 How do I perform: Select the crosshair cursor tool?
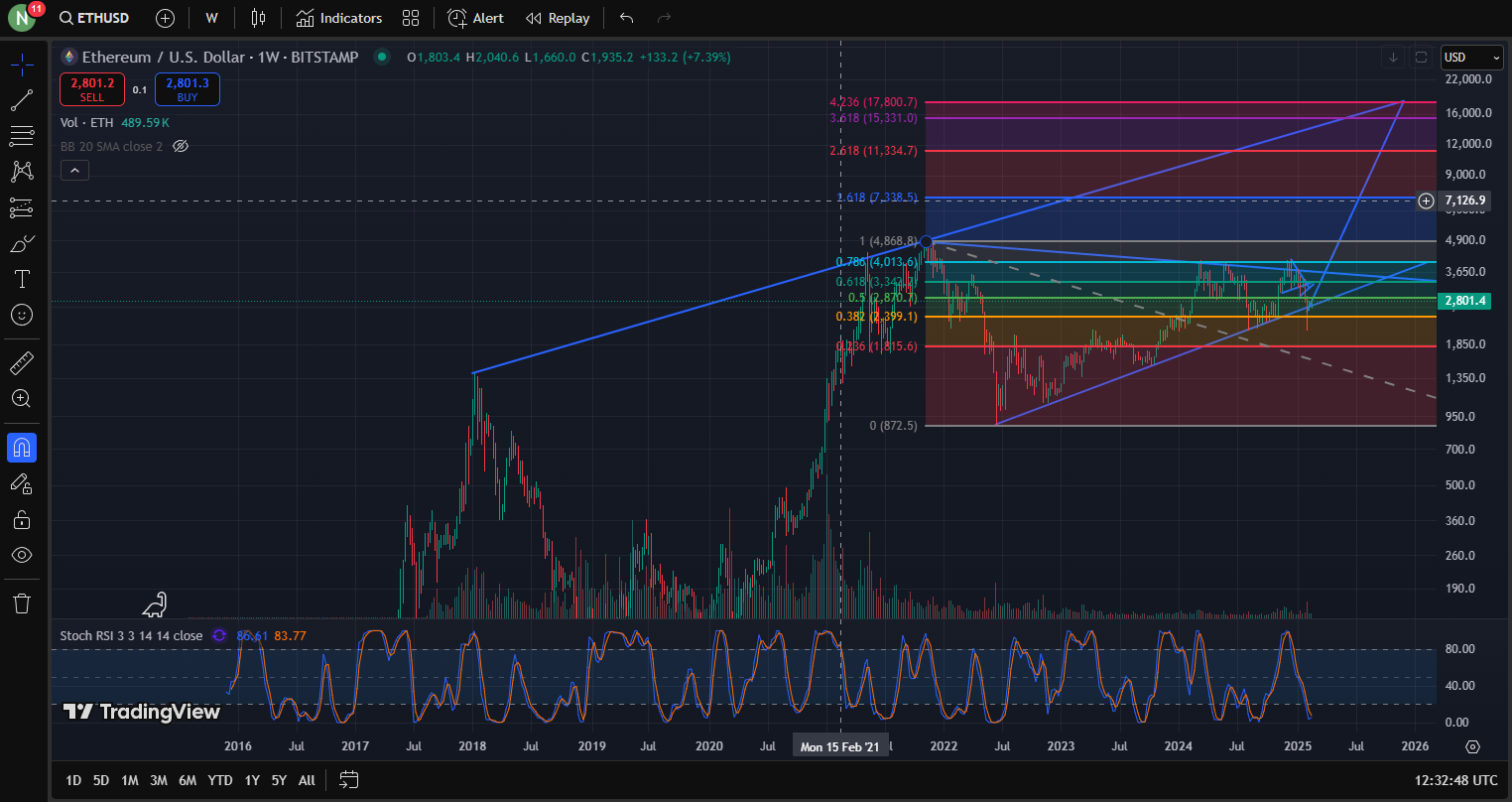pos(22,66)
